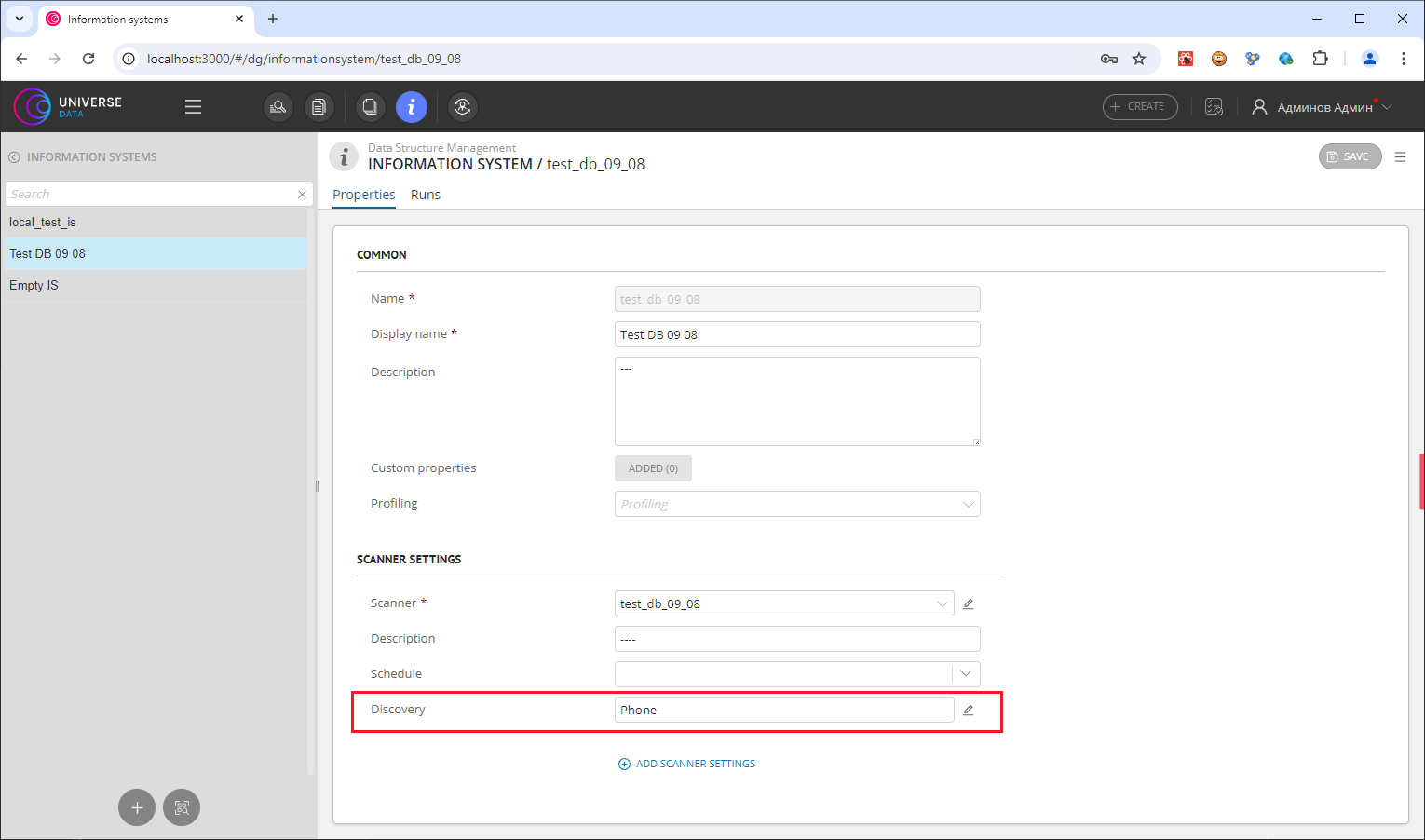Select the Properties tab

[x=364, y=195]
